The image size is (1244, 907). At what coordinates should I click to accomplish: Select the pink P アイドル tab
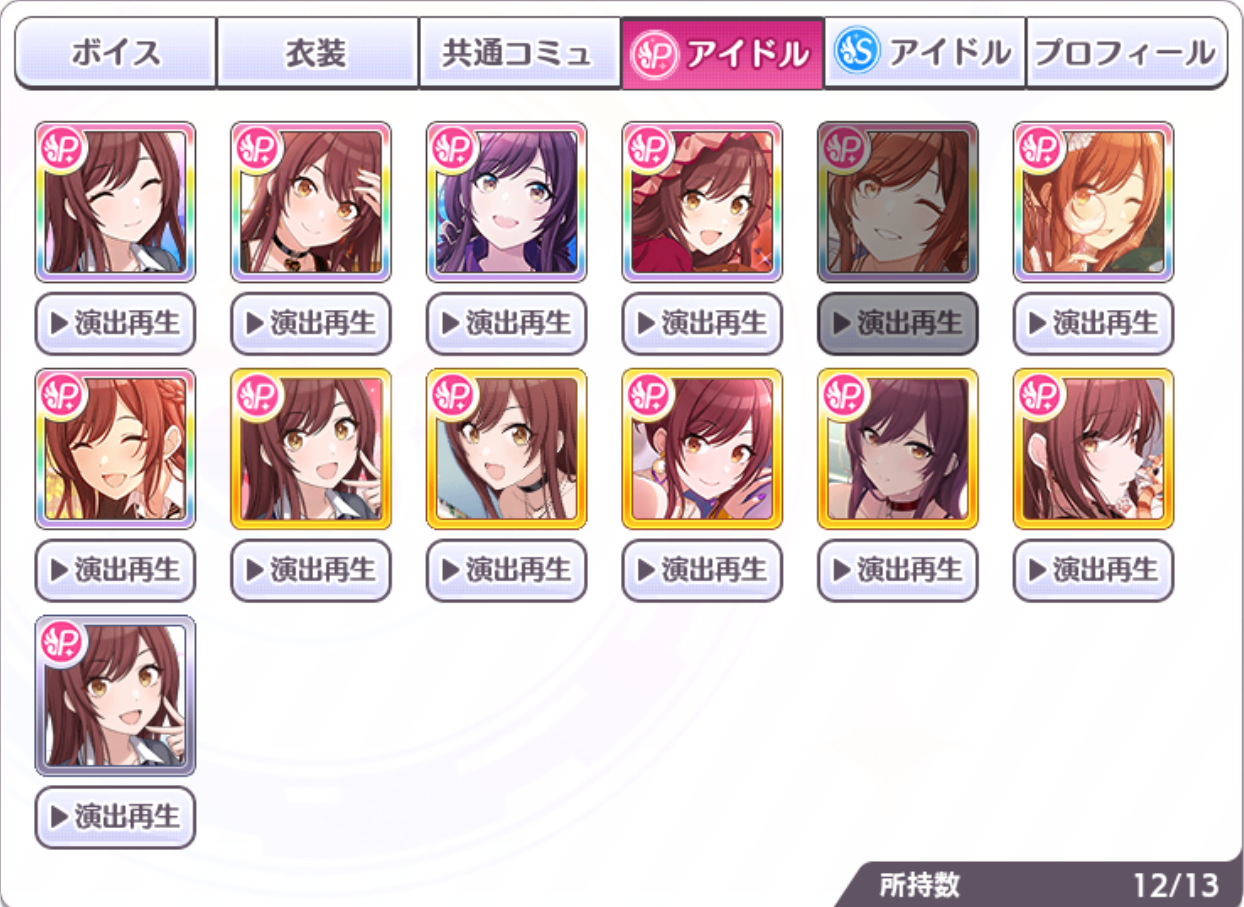pyautogui.click(x=722, y=53)
